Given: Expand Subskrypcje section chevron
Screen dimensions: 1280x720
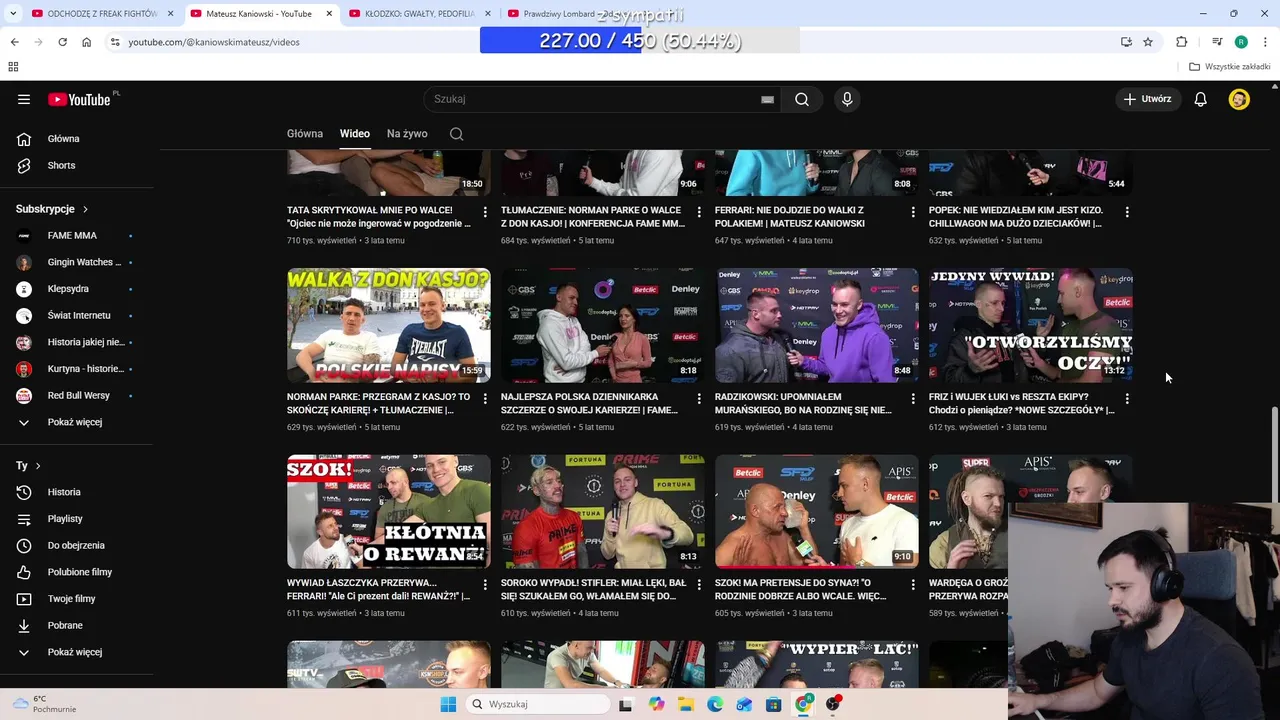Looking at the screenshot, I should (x=85, y=209).
